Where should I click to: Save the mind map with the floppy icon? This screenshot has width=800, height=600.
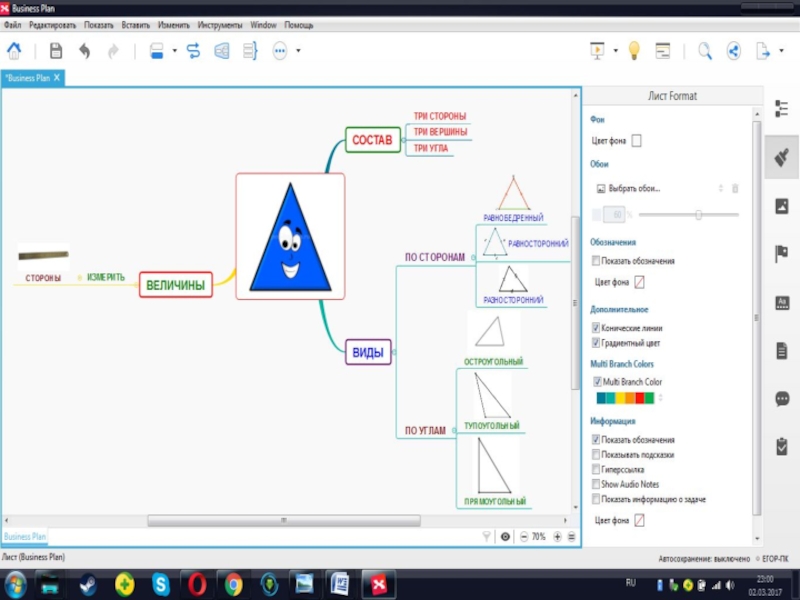coord(56,51)
